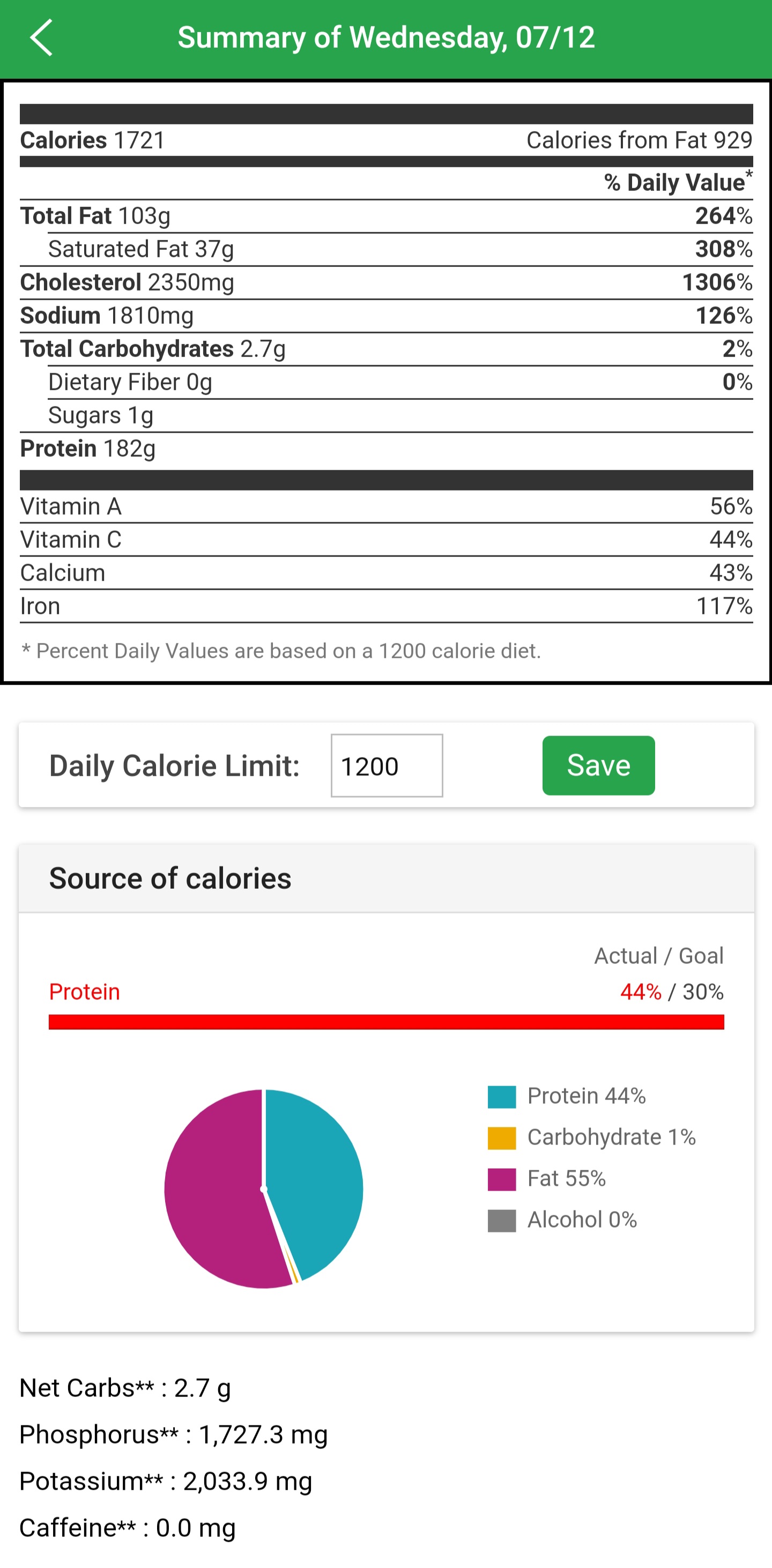Click the Save button
772x1568 pixels.
(598, 765)
